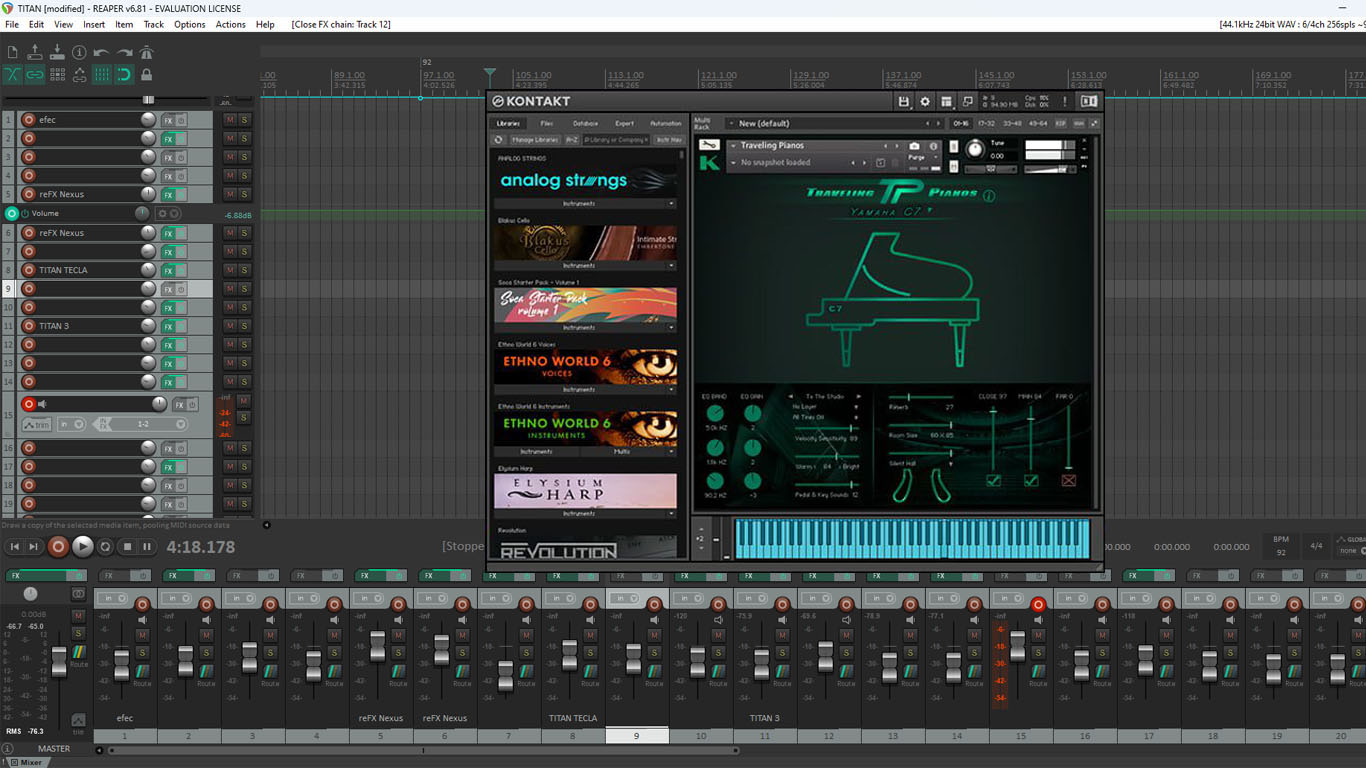Click Kontakt NI panel icon
The height and width of the screenshot is (768, 1366).
coord(1089,102)
